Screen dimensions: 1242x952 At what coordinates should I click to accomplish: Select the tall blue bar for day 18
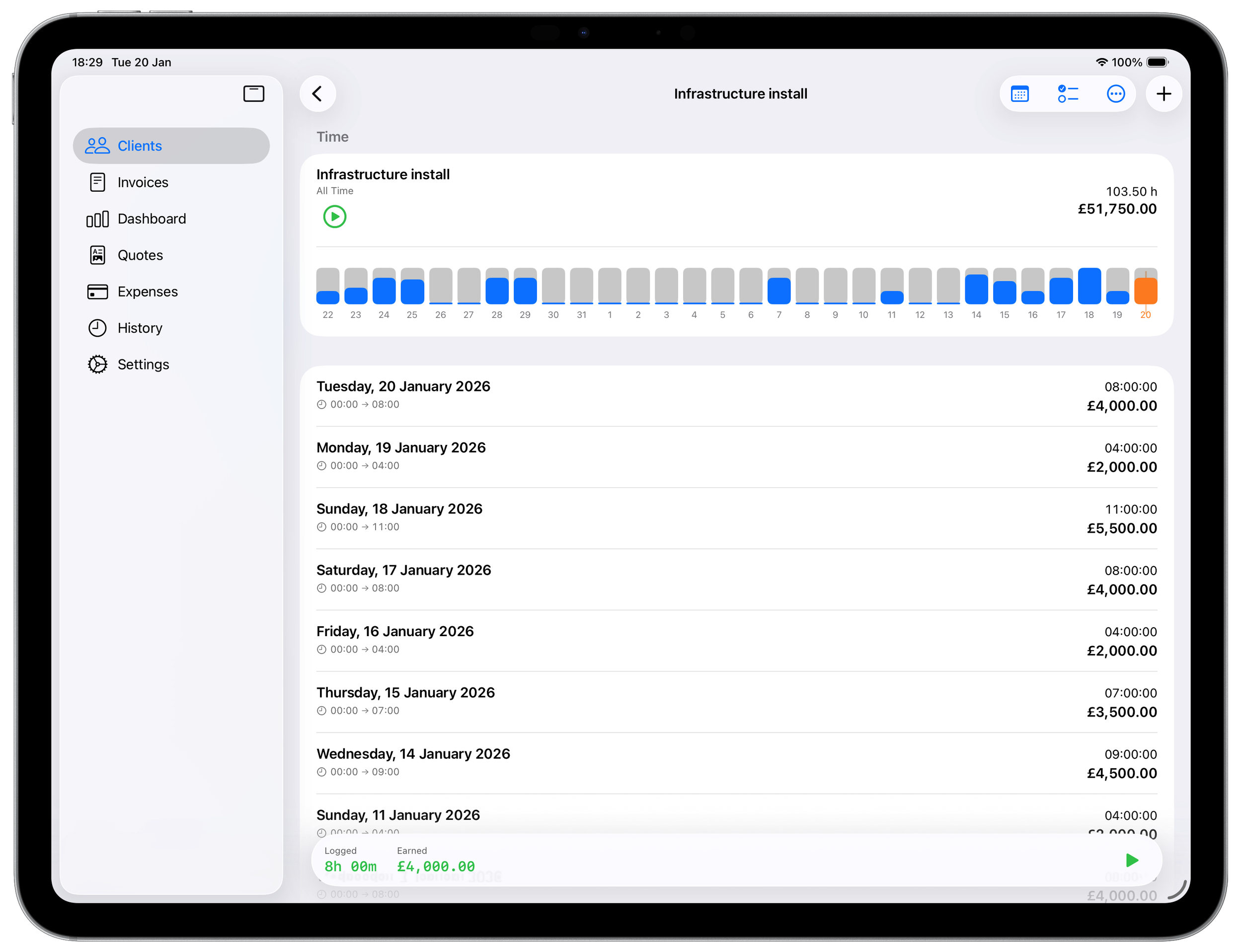tap(1089, 286)
